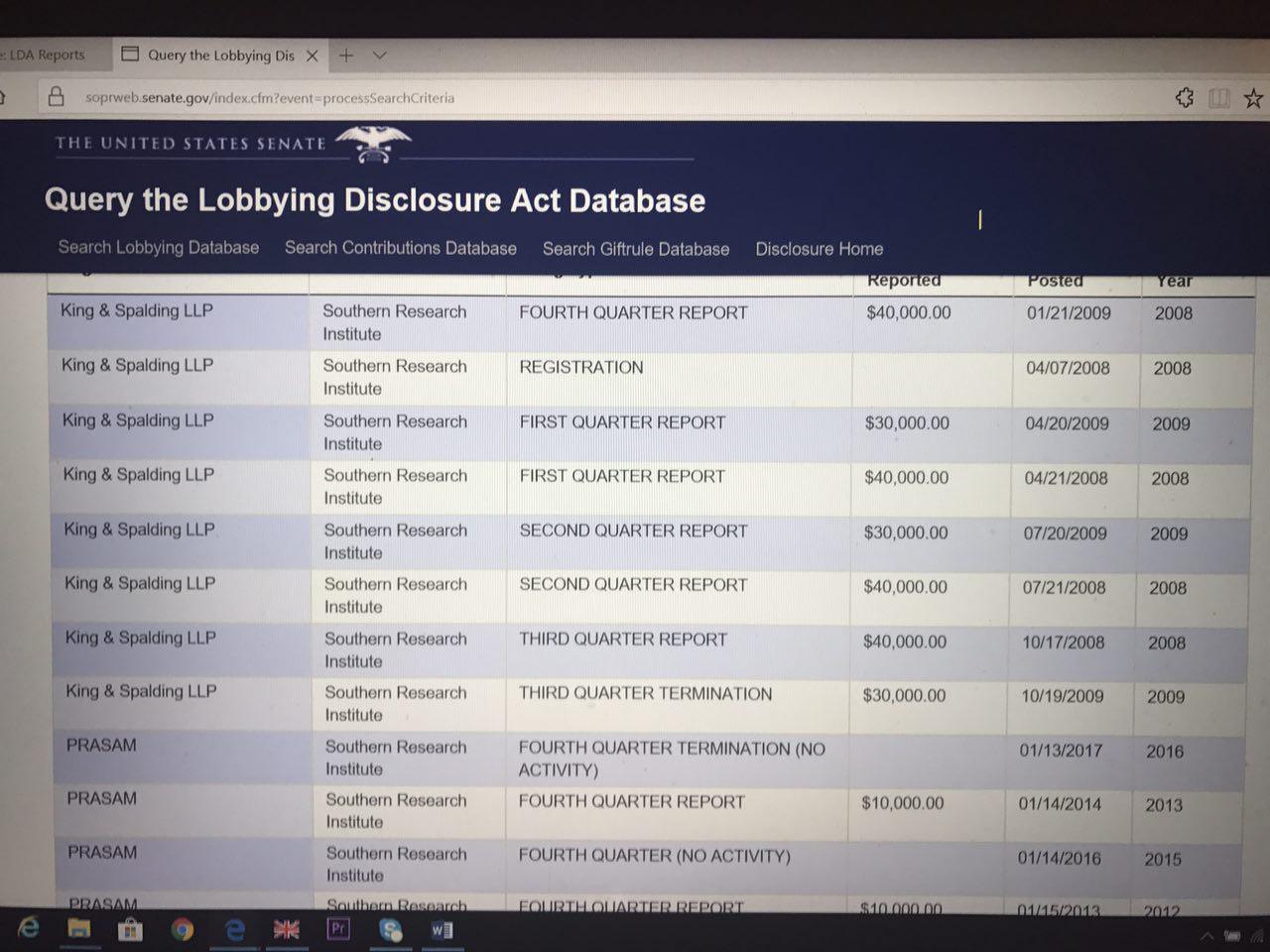Open a new browser tab
The image size is (1270, 952).
[x=345, y=56]
